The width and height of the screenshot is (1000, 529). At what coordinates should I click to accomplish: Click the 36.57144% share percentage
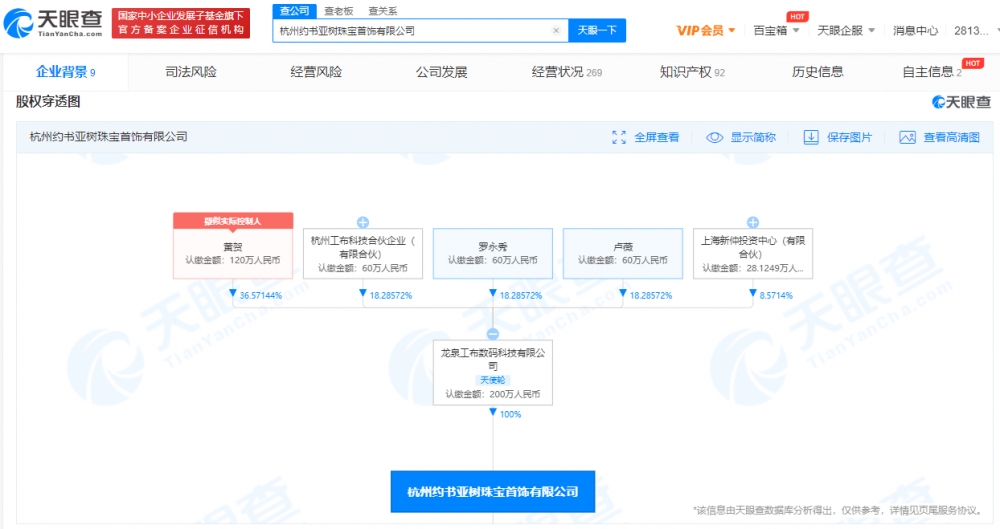(261, 295)
